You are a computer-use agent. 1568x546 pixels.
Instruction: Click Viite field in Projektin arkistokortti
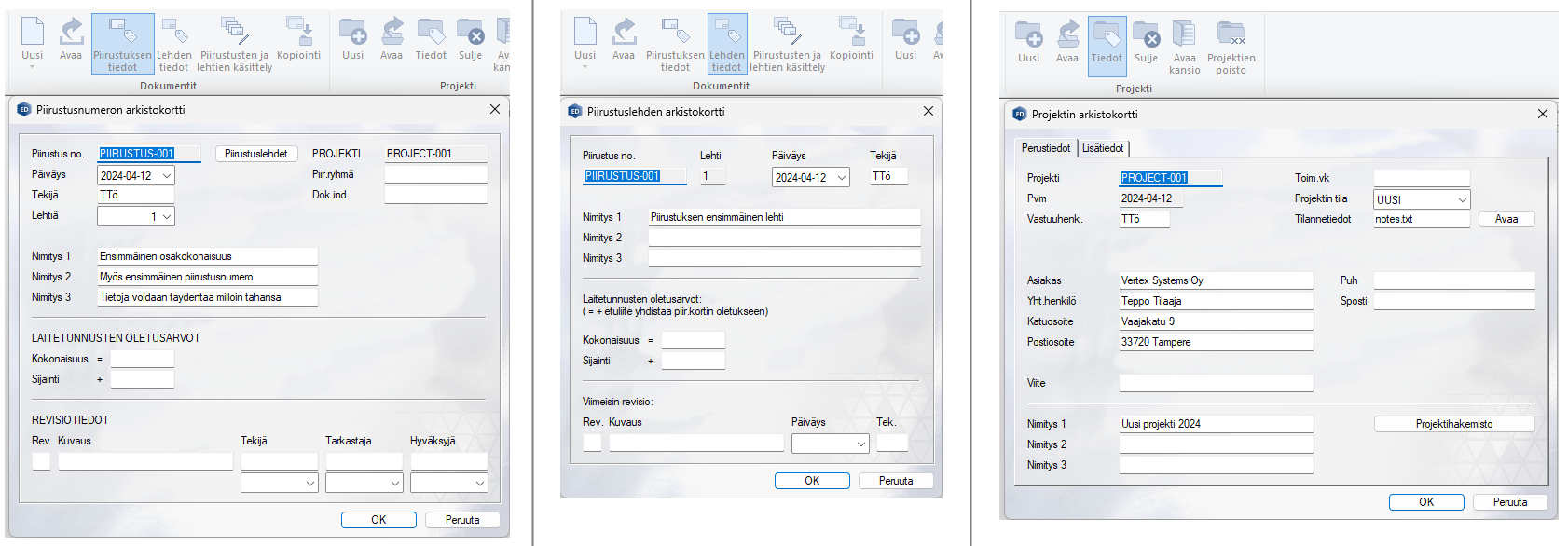1217,383
